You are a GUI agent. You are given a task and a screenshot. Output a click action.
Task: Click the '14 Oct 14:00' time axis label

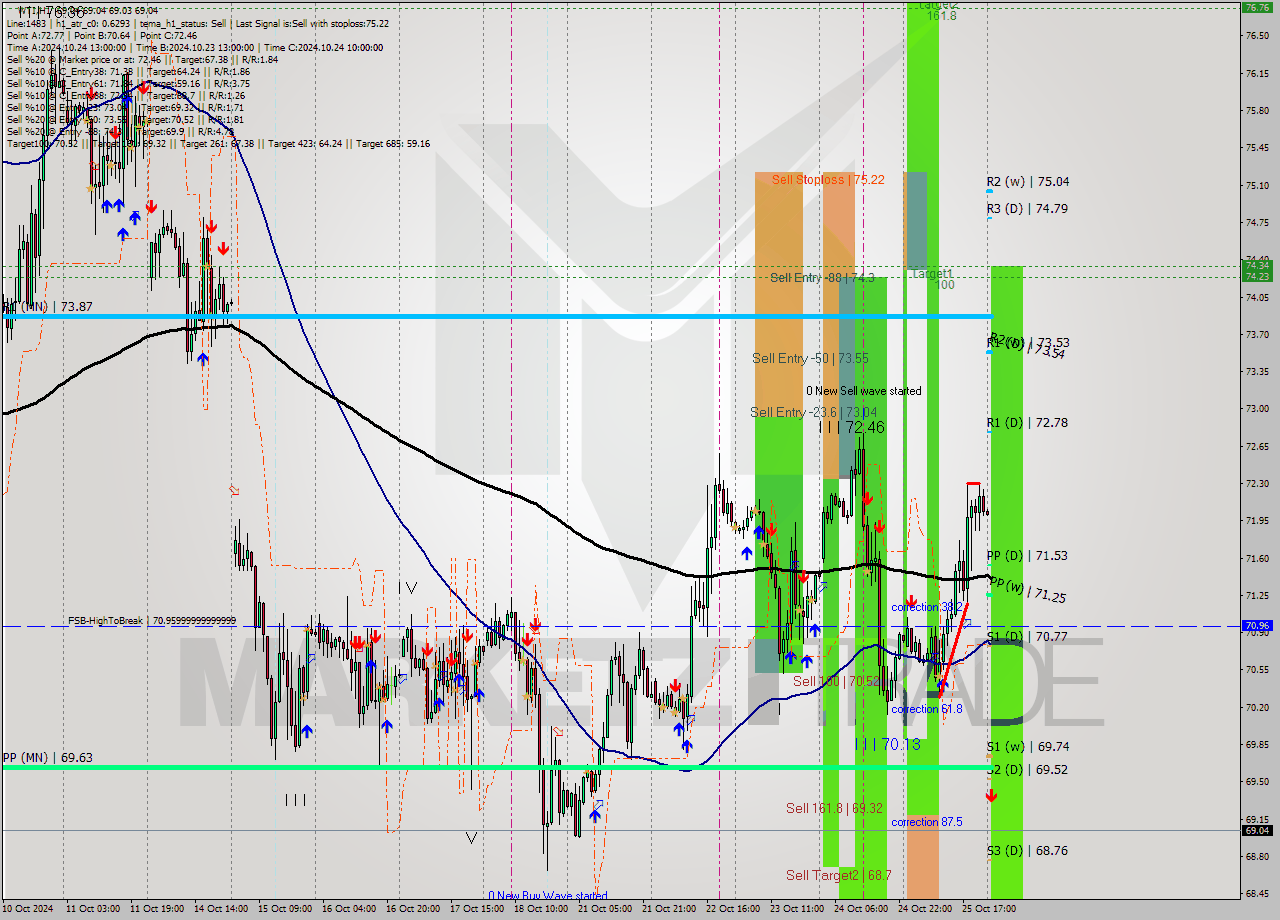[x=223, y=909]
